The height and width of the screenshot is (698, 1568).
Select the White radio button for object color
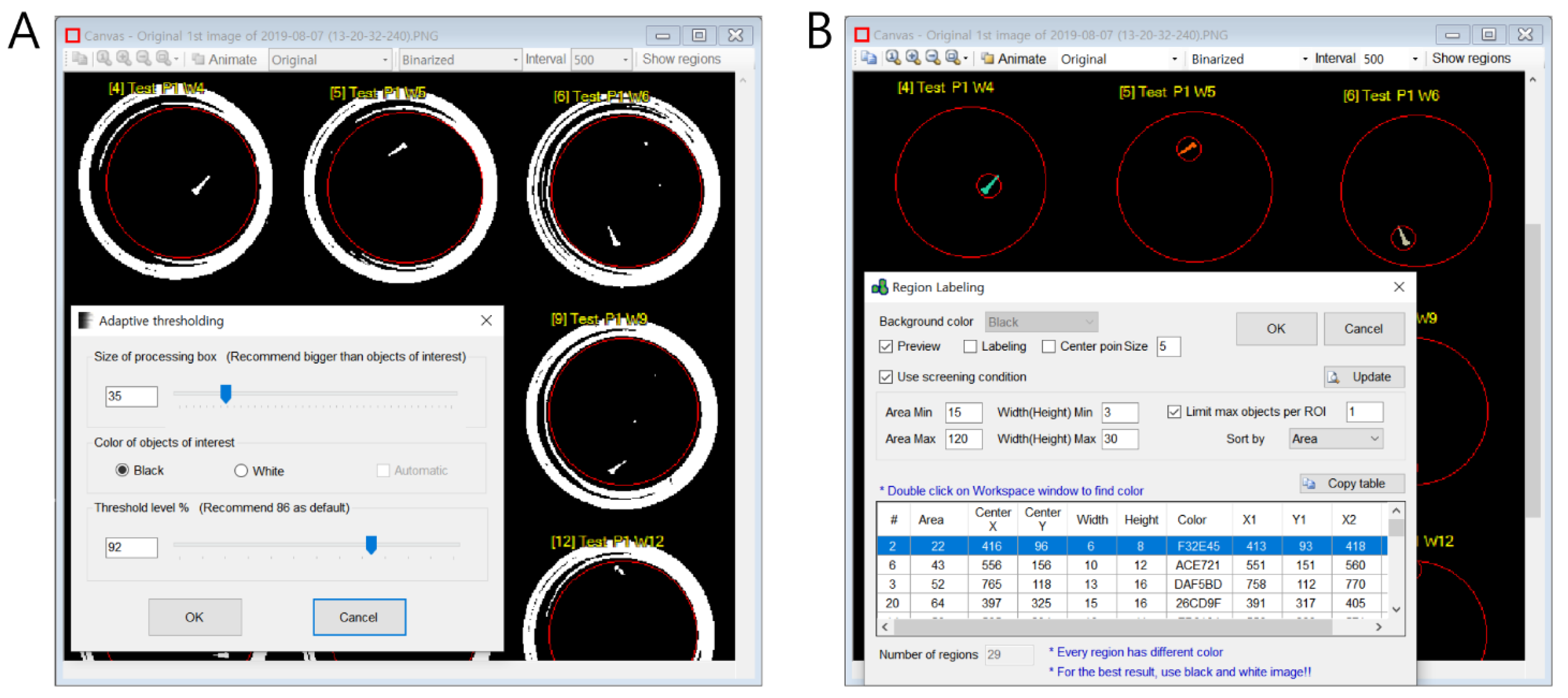coord(241,470)
